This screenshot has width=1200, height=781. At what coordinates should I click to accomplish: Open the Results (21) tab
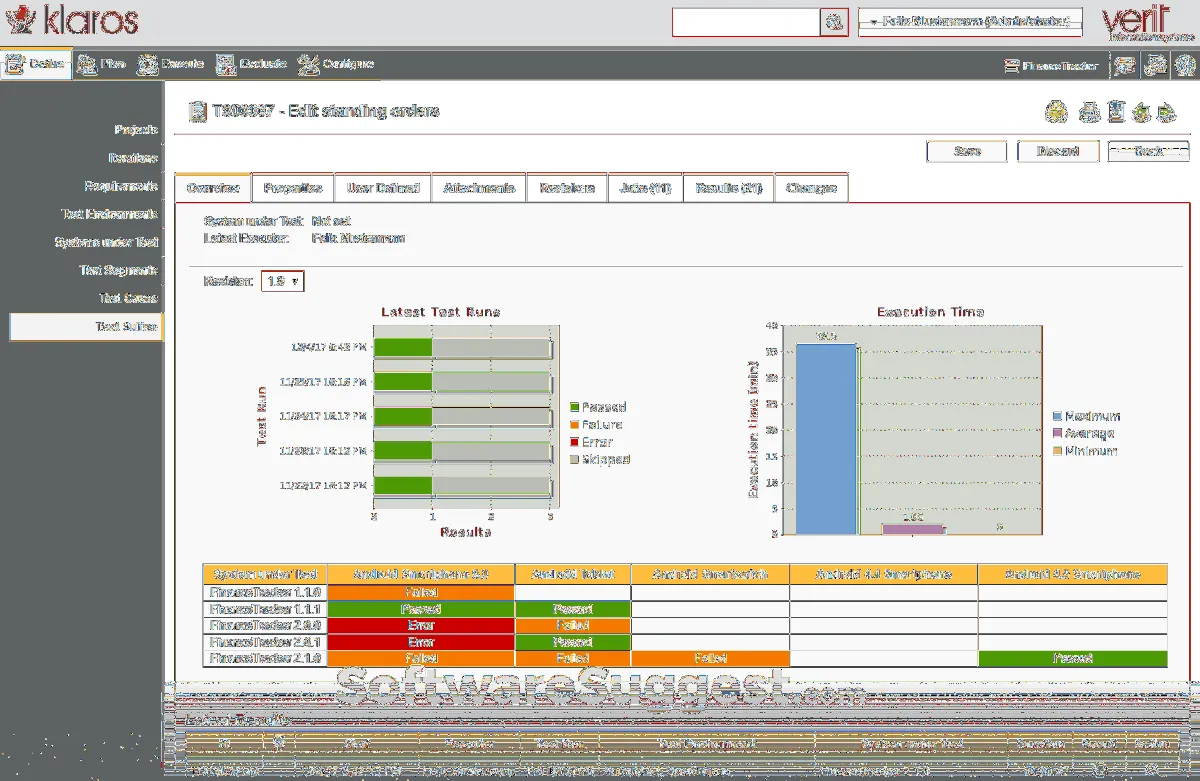(x=728, y=188)
